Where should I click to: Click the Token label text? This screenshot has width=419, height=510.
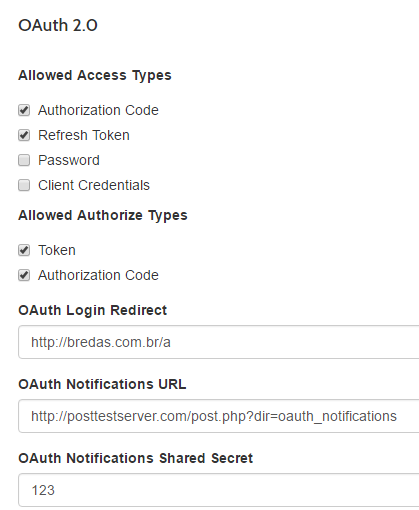click(57, 250)
